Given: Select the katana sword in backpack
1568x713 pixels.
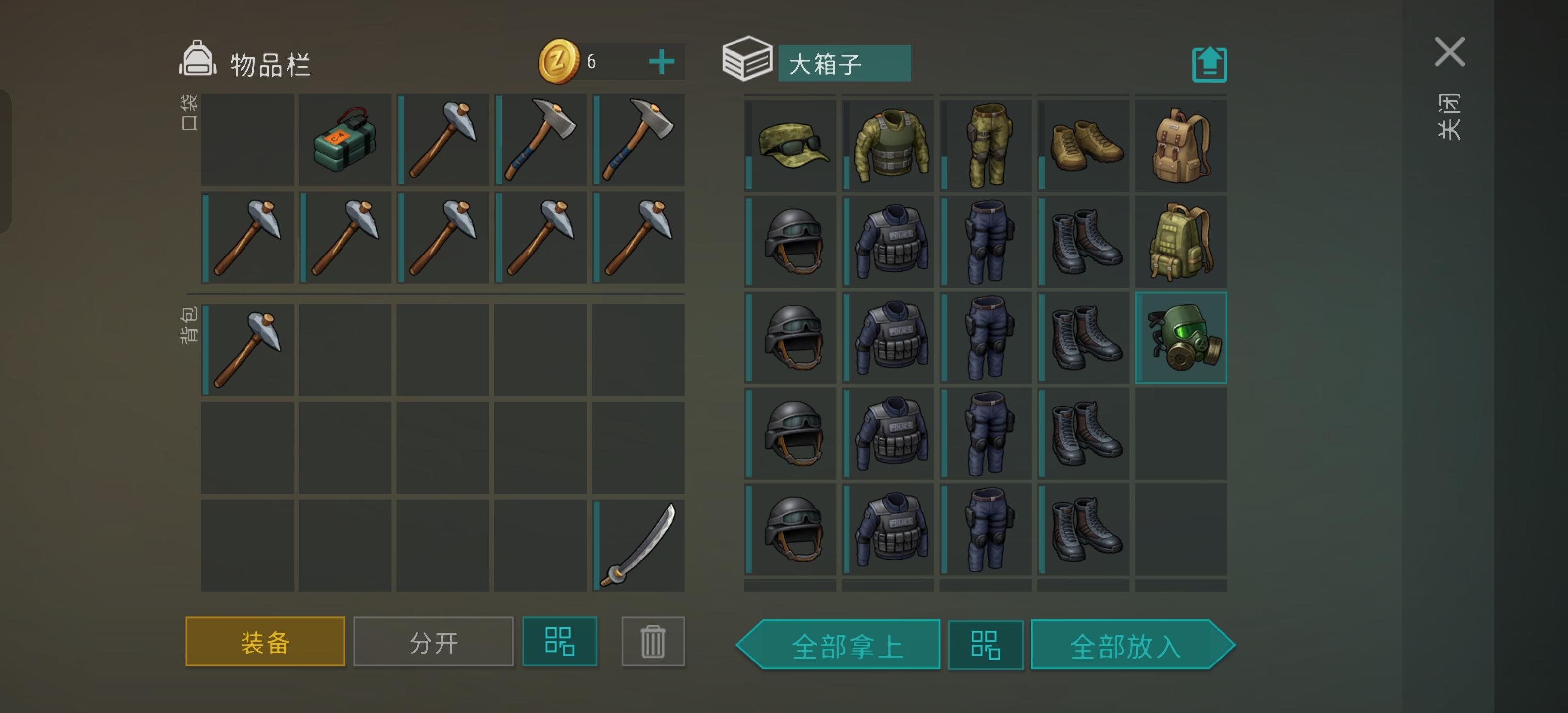Looking at the screenshot, I should [x=638, y=546].
